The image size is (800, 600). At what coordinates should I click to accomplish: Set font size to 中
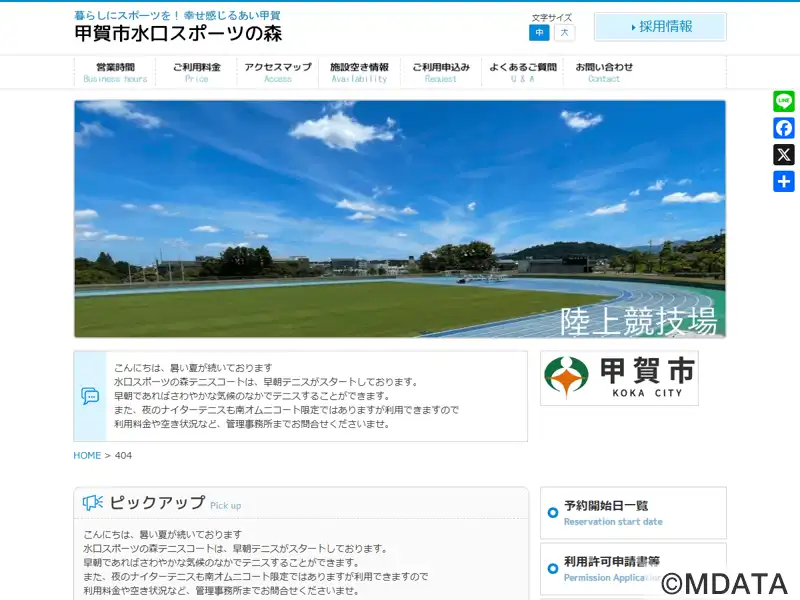tap(539, 33)
